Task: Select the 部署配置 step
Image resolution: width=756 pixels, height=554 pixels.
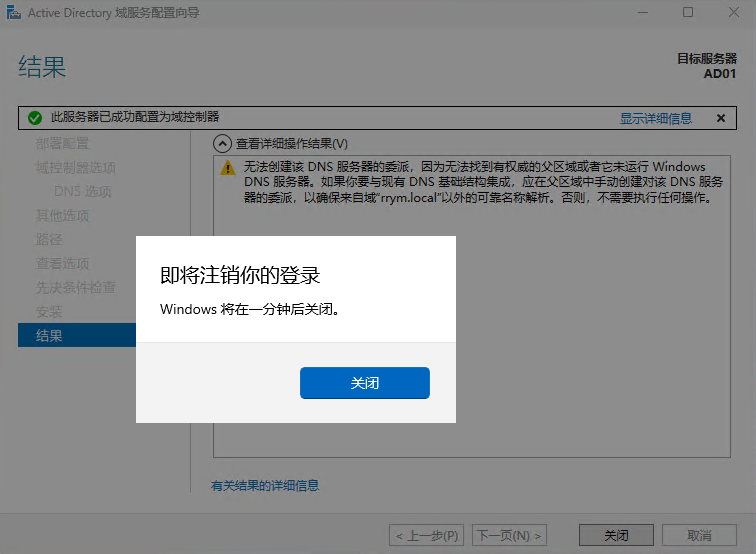Action: point(62,144)
